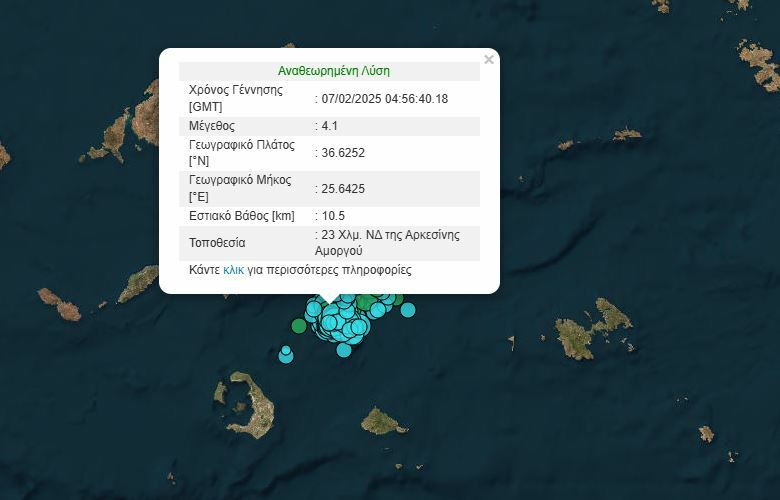Click the latitude value 36.6252
This screenshot has width=780, height=500.
(x=343, y=153)
